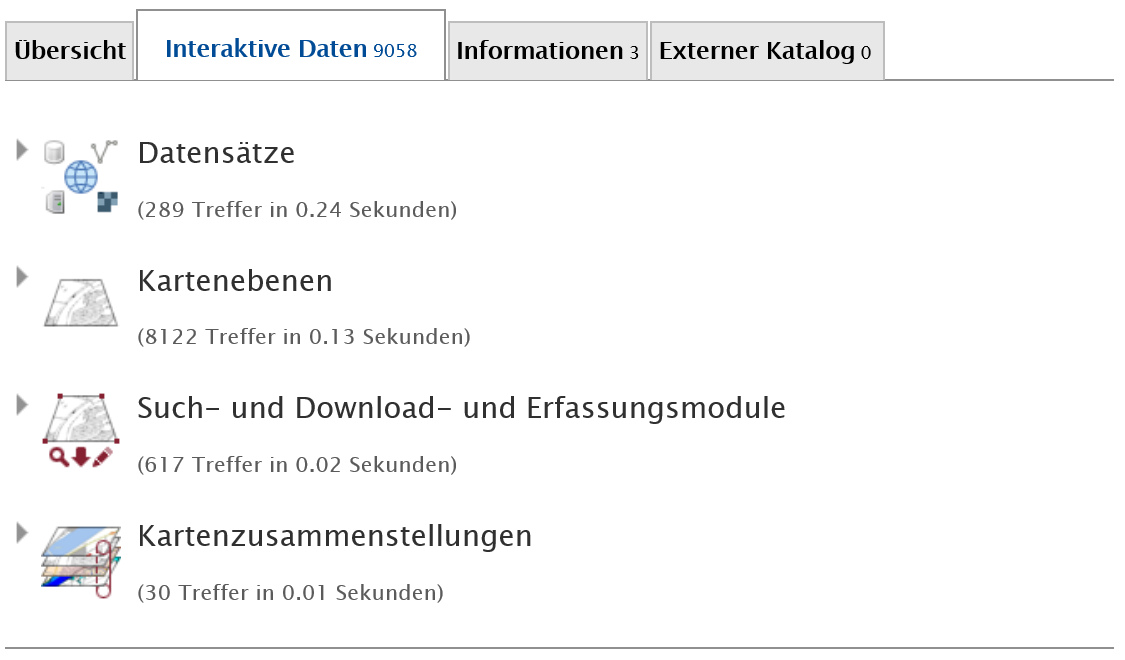
Task: Expand the Such- und Download- und Erfassungsmodule arrow
Action: click(22, 405)
